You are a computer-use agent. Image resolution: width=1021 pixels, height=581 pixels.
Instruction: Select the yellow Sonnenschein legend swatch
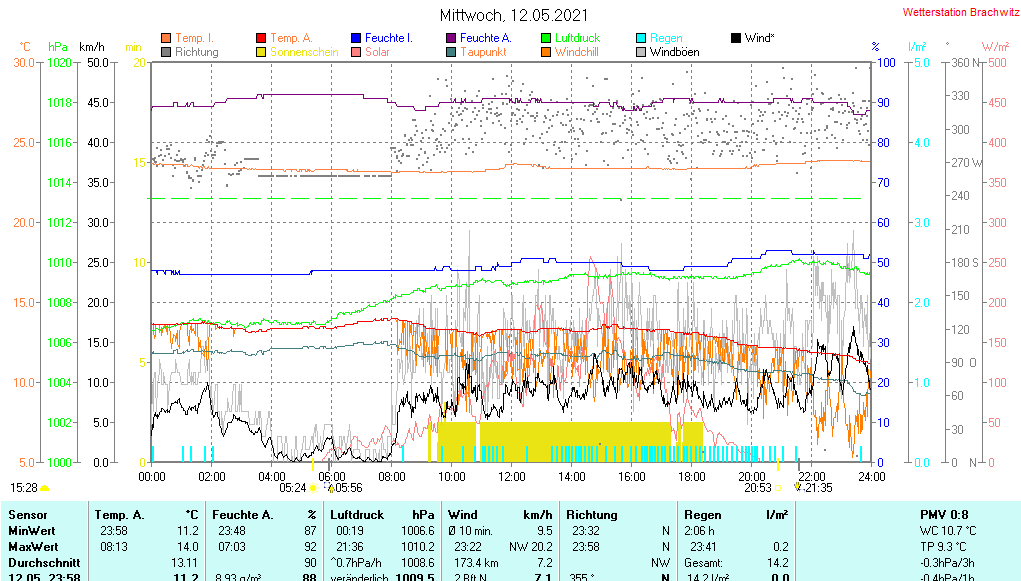point(262,52)
